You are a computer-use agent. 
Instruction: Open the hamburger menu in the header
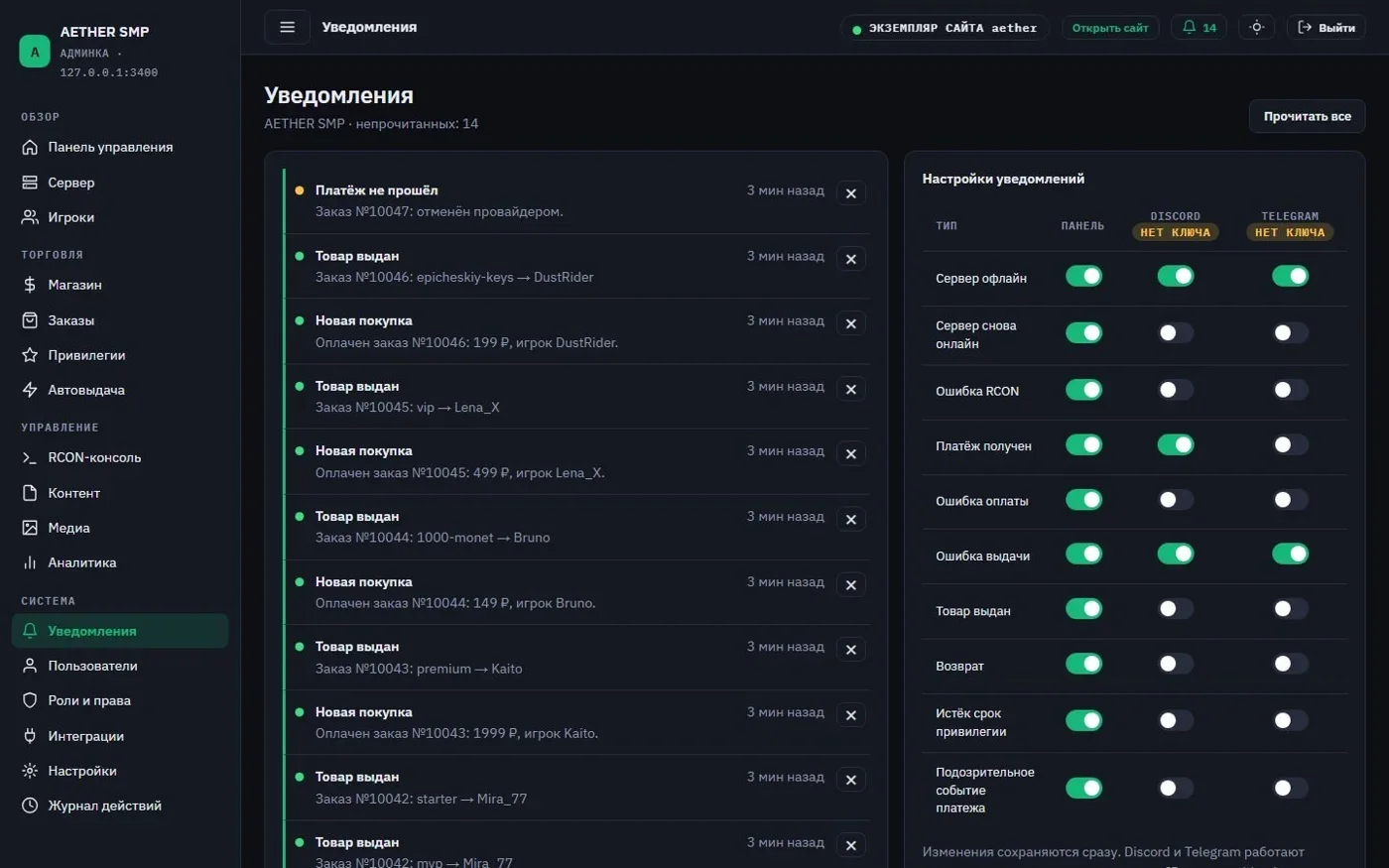point(287,28)
